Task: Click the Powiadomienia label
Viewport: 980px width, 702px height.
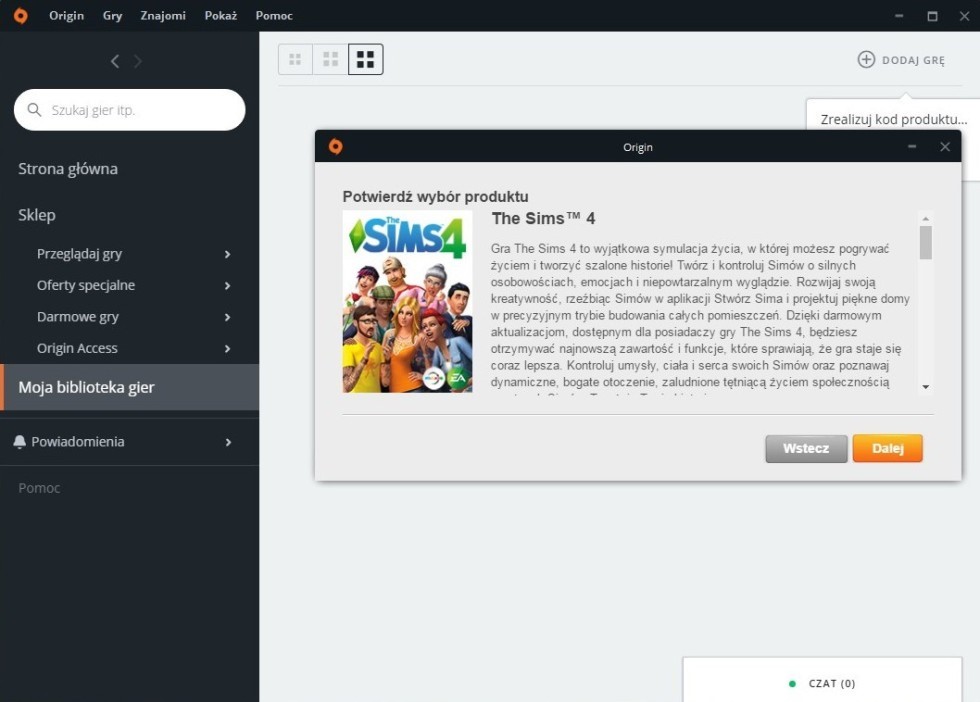Action: pyautogui.click(x=78, y=442)
